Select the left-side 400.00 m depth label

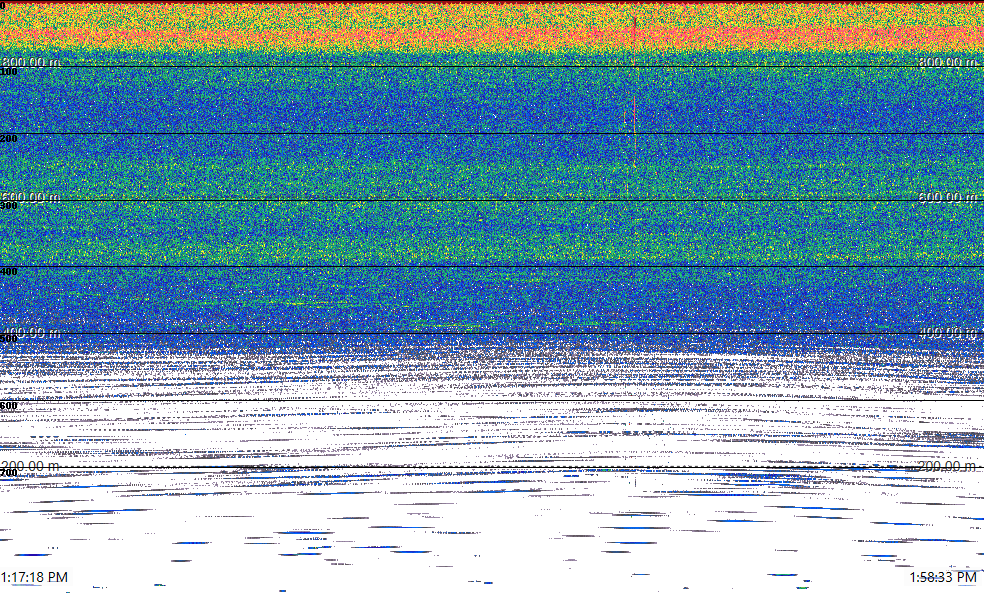tap(31, 332)
